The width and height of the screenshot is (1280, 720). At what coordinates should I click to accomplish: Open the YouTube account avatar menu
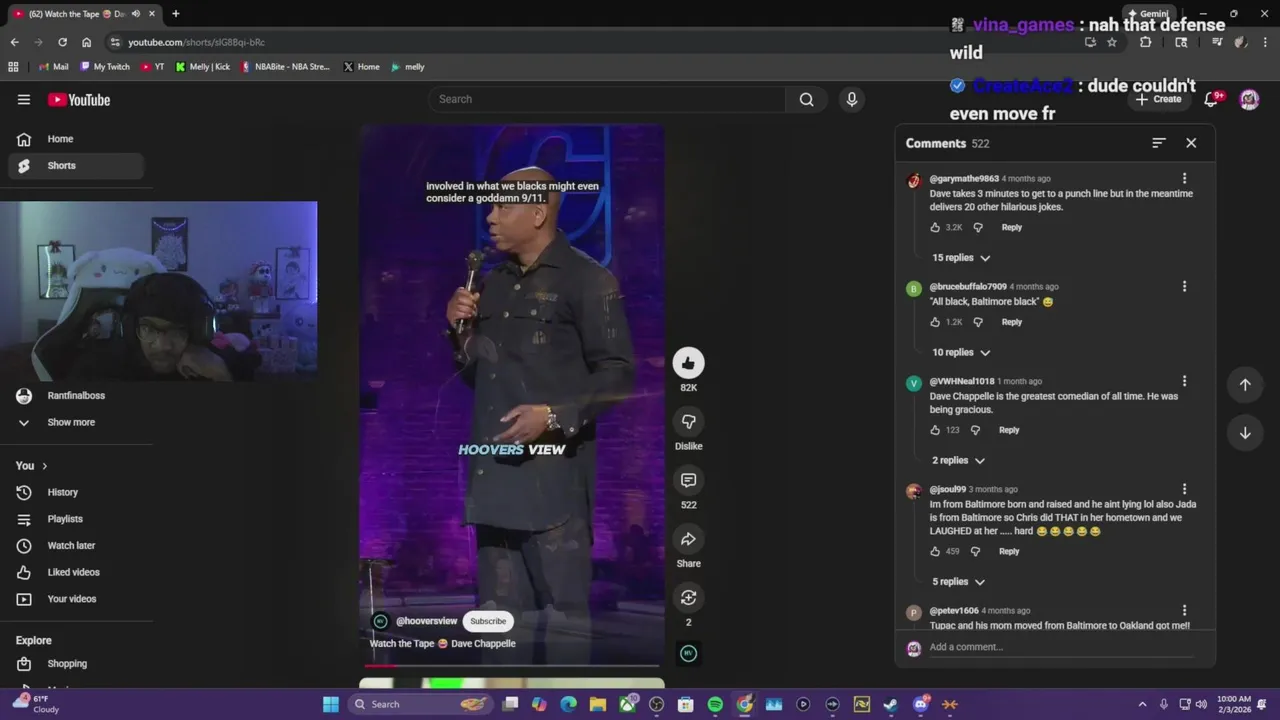(x=1249, y=99)
